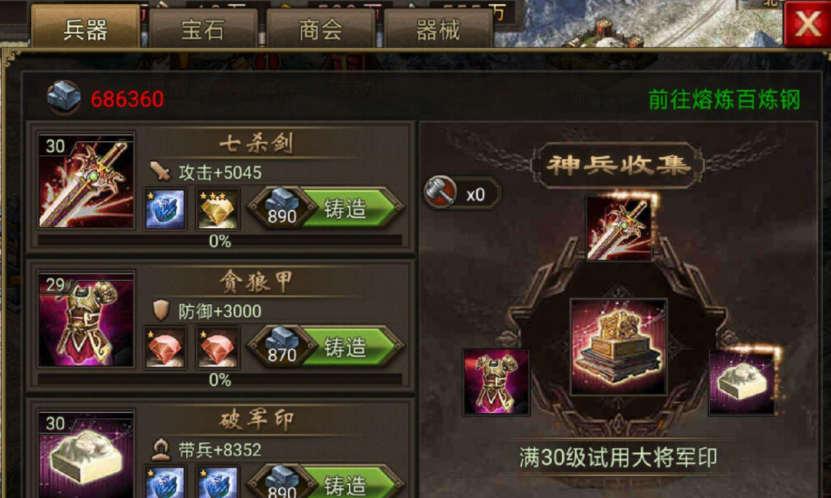Open blue gem slot under 七杀剑

coord(165,210)
